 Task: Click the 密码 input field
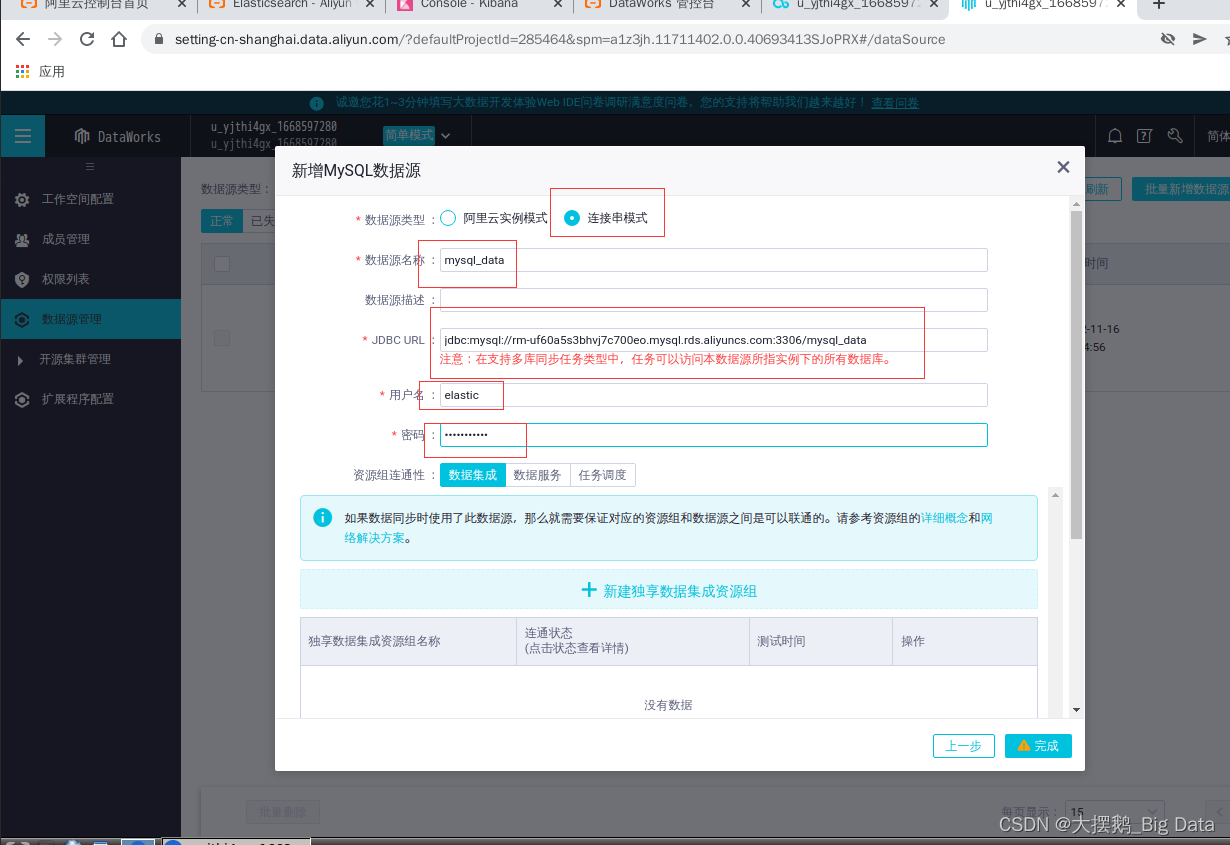click(x=714, y=435)
